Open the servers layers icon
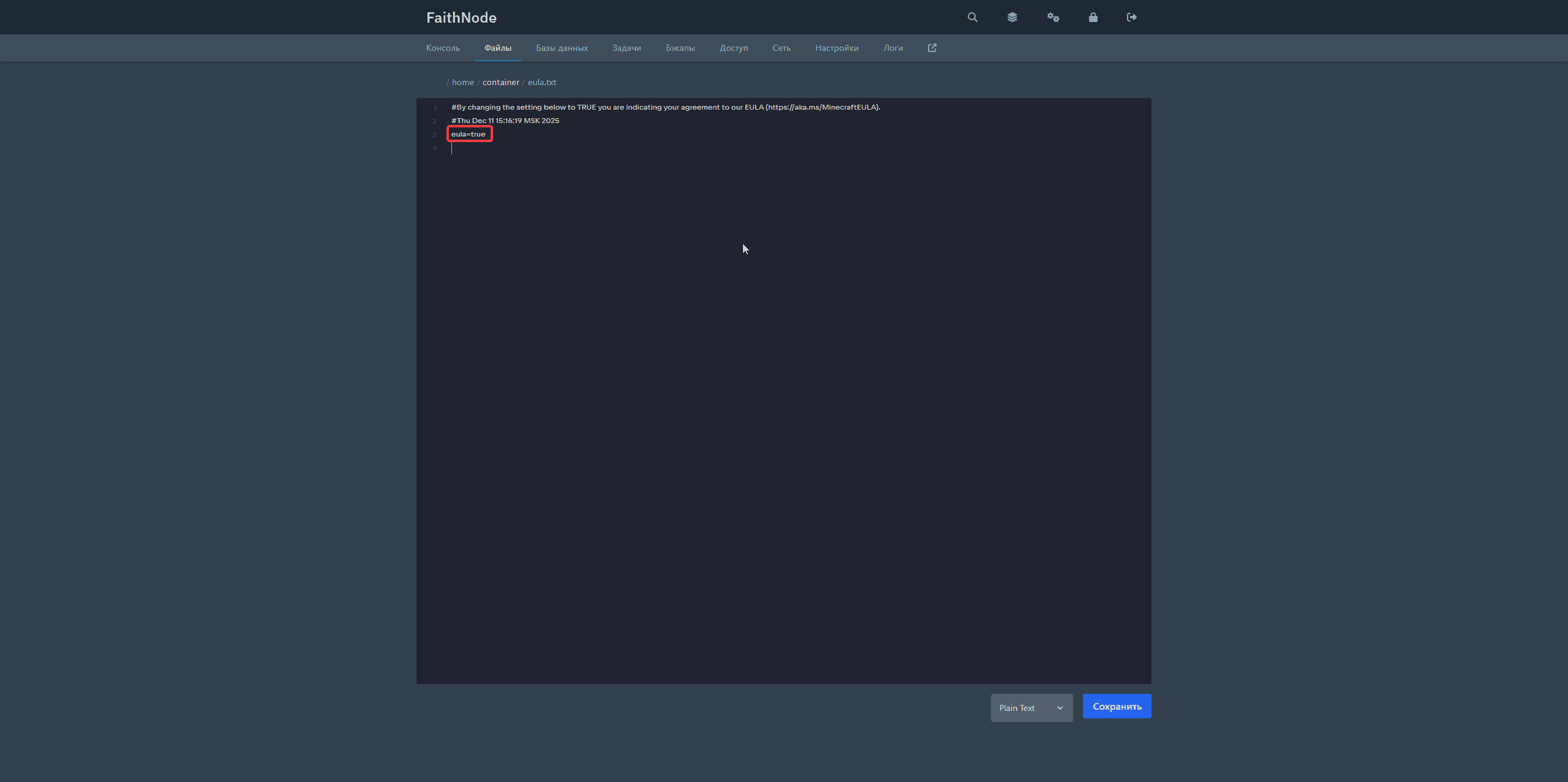 coord(1012,17)
